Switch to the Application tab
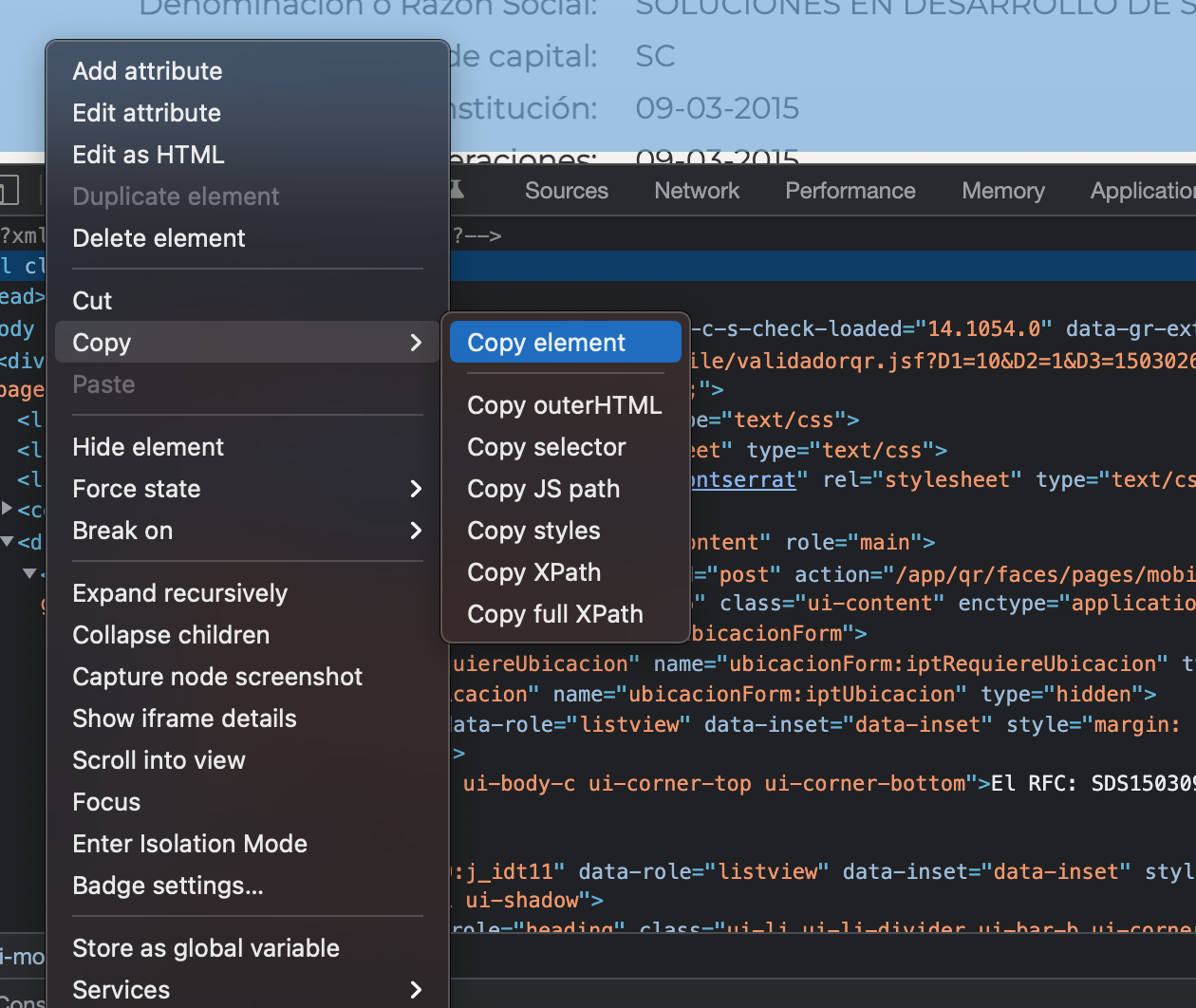Image resolution: width=1196 pixels, height=1008 pixels. [1143, 191]
